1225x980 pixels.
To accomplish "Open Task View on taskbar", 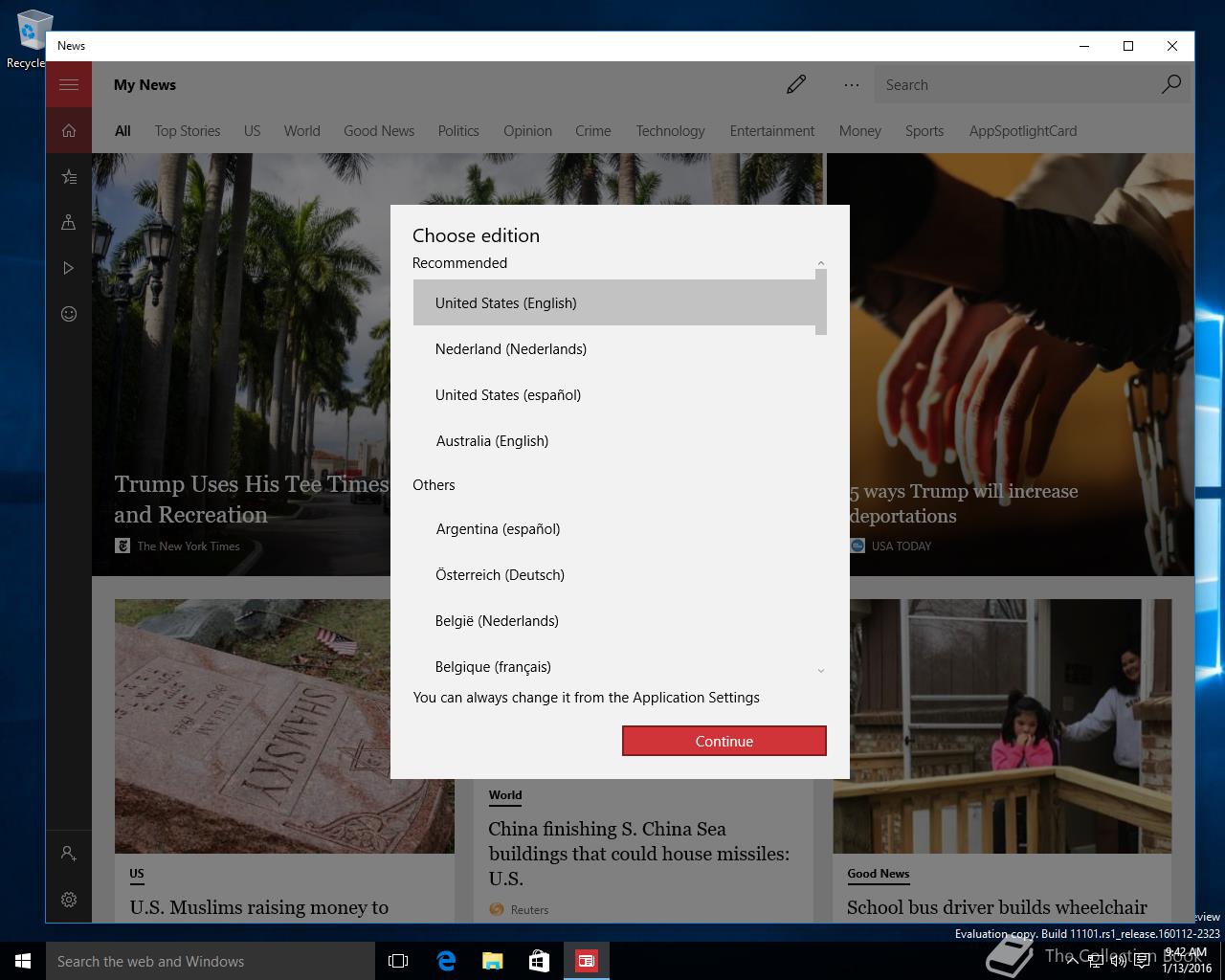I will click(x=398, y=961).
